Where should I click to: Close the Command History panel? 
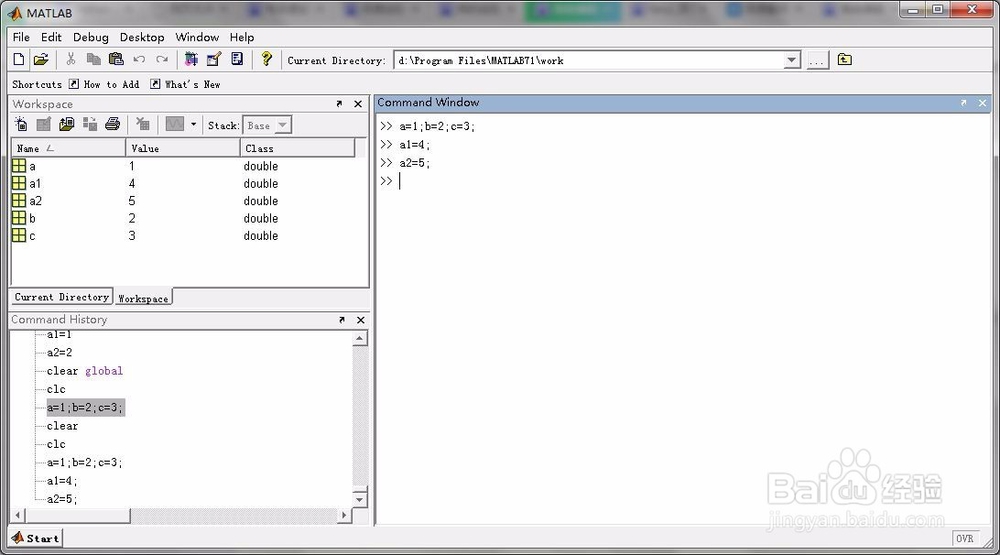[360, 320]
